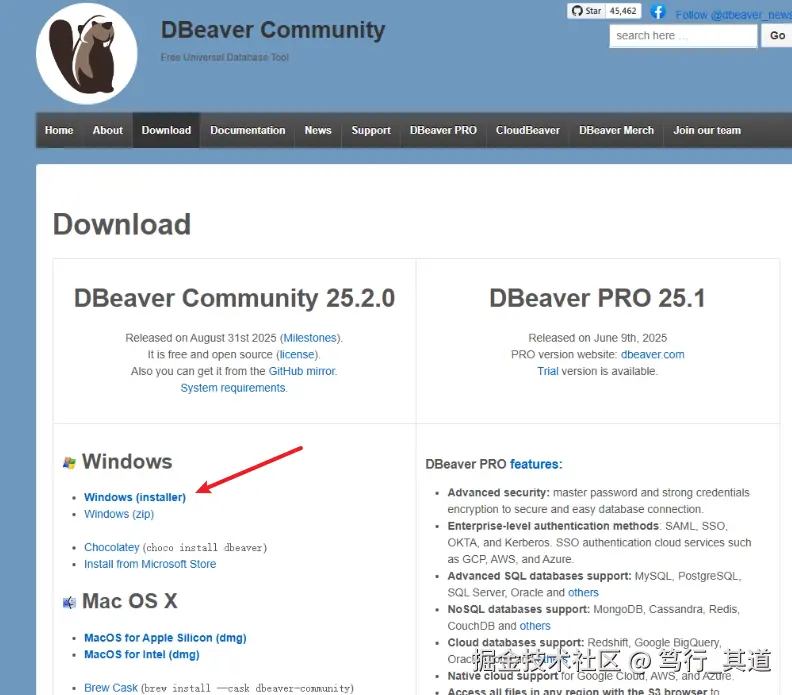The width and height of the screenshot is (792, 695).
Task: Click 'Released on June 9th, 2025' text
Action: (x=598, y=338)
